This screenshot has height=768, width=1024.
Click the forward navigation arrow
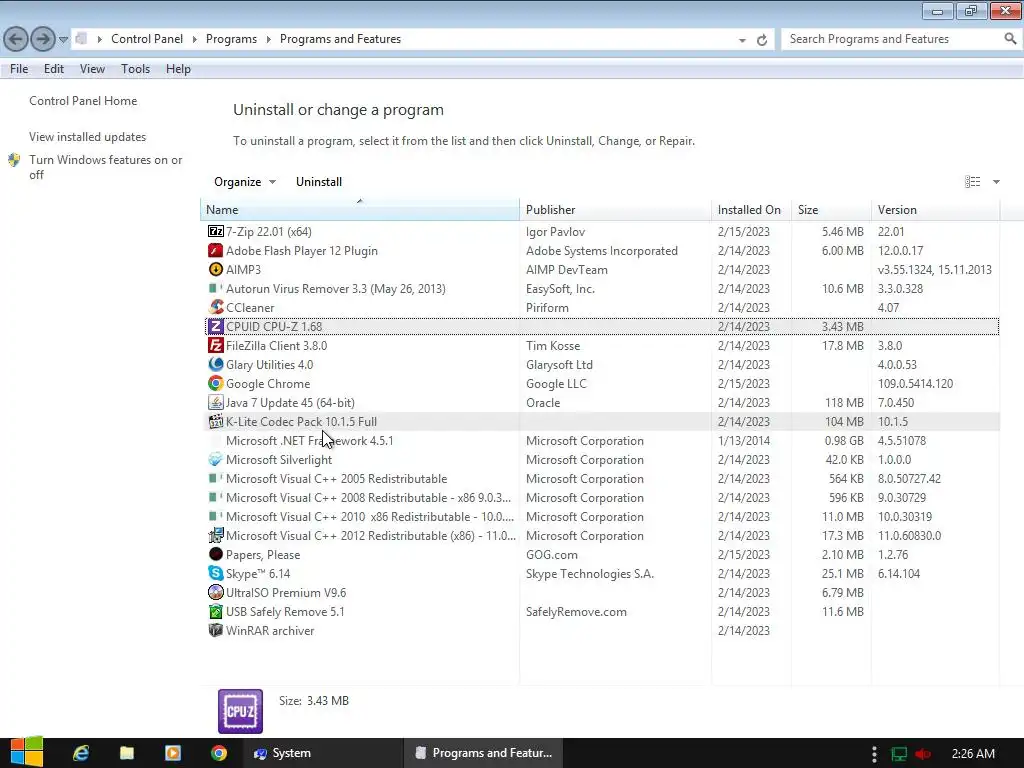[43, 39]
